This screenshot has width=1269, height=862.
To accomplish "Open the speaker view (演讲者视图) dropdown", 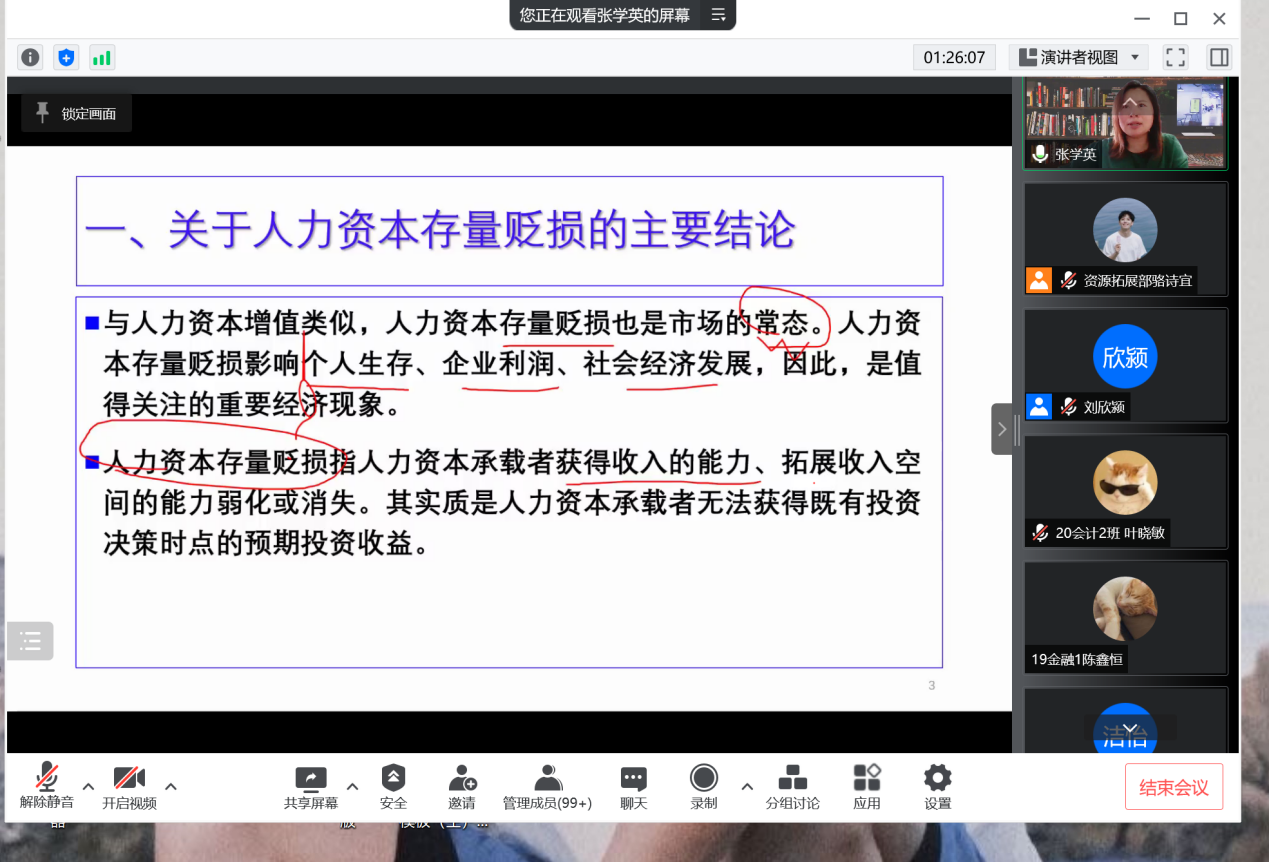I will coord(1078,57).
